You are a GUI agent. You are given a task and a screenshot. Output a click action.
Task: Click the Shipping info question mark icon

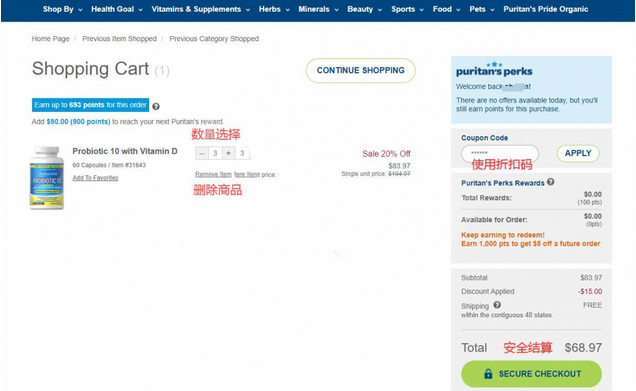497,305
